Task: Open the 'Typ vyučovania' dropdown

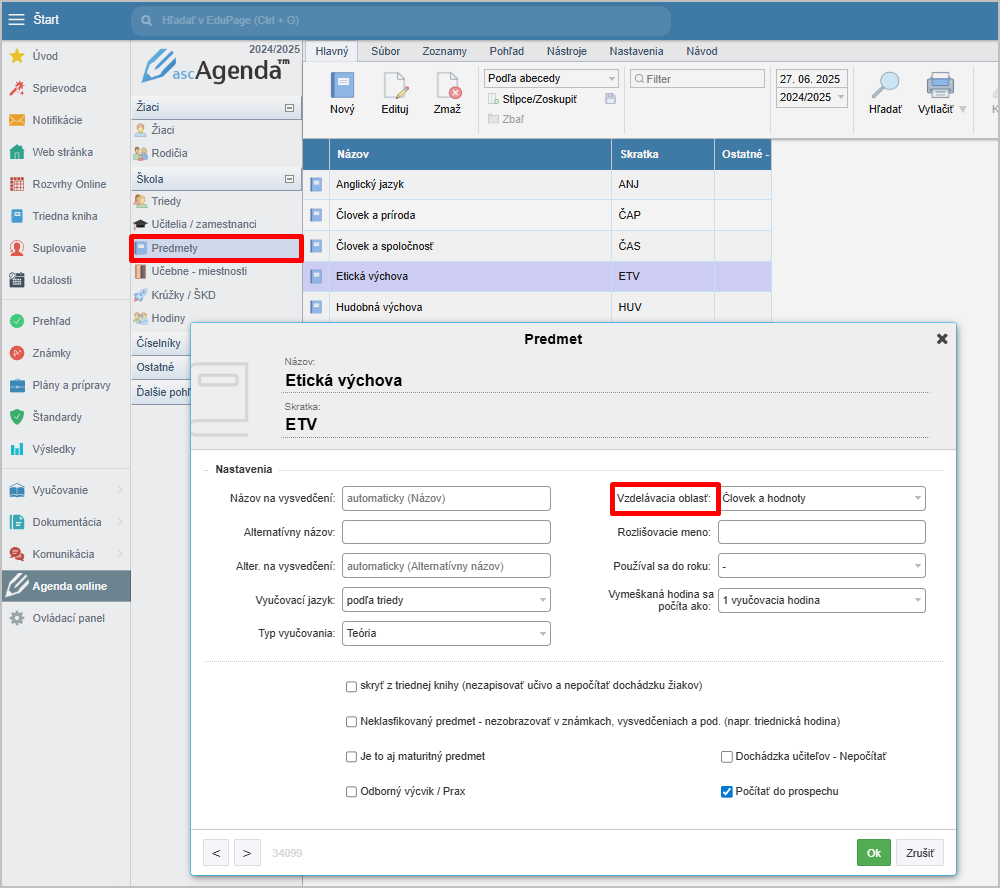Action: click(x=446, y=633)
